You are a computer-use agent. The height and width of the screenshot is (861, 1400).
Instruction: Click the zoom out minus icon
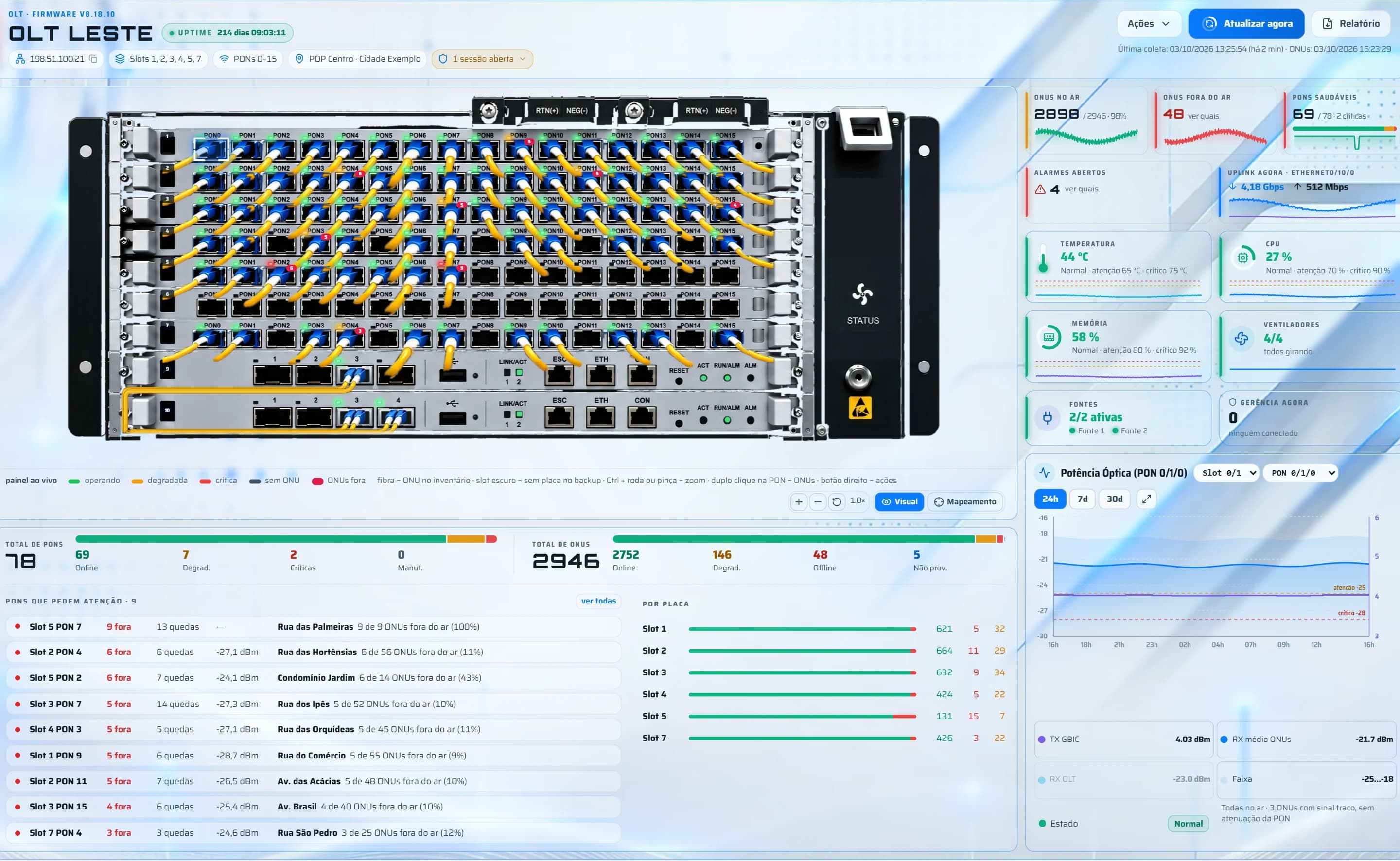[817, 501]
